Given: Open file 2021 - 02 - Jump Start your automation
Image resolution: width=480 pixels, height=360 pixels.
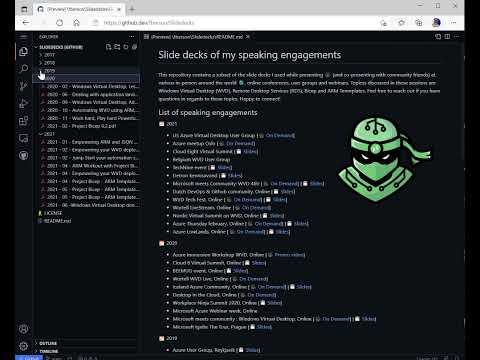Looking at the screenshot, I should [x=90, y=158].
